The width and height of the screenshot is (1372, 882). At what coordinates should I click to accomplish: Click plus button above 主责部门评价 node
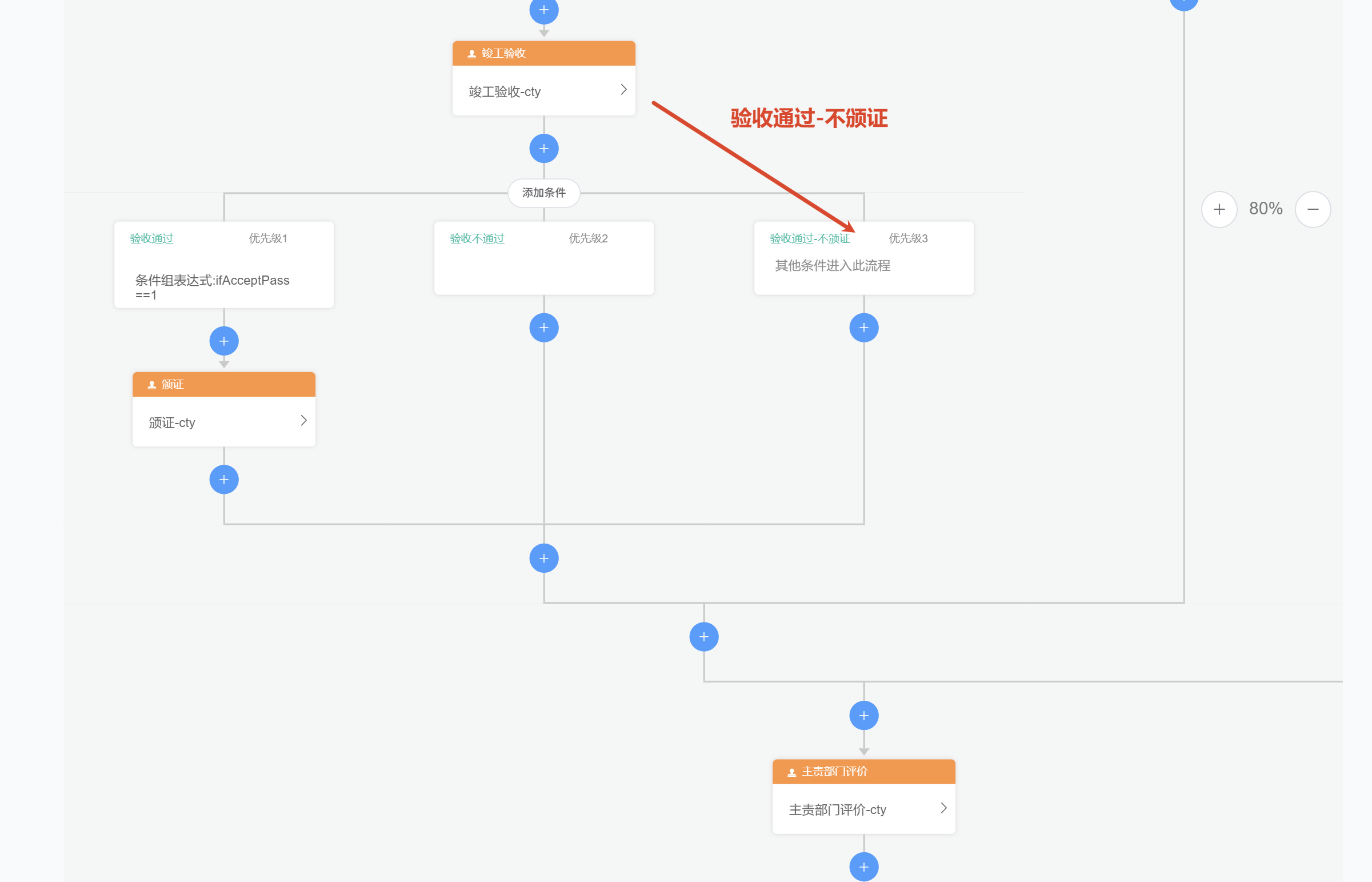click(864, 715)
